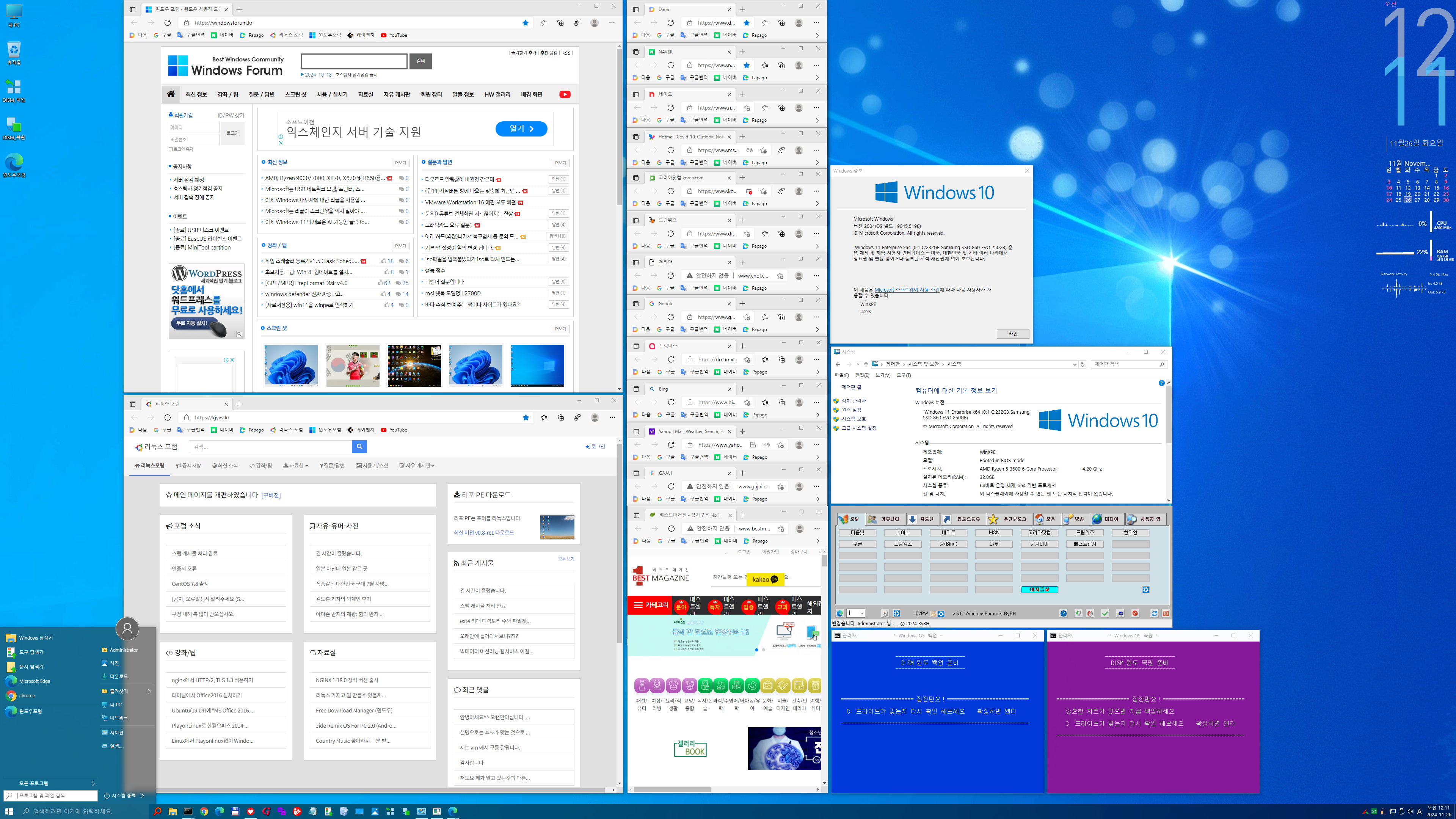Screen dimensions: 1456x819
Task: Open the command prompt icon on the taskbar
Action: [x=188, y=811]
